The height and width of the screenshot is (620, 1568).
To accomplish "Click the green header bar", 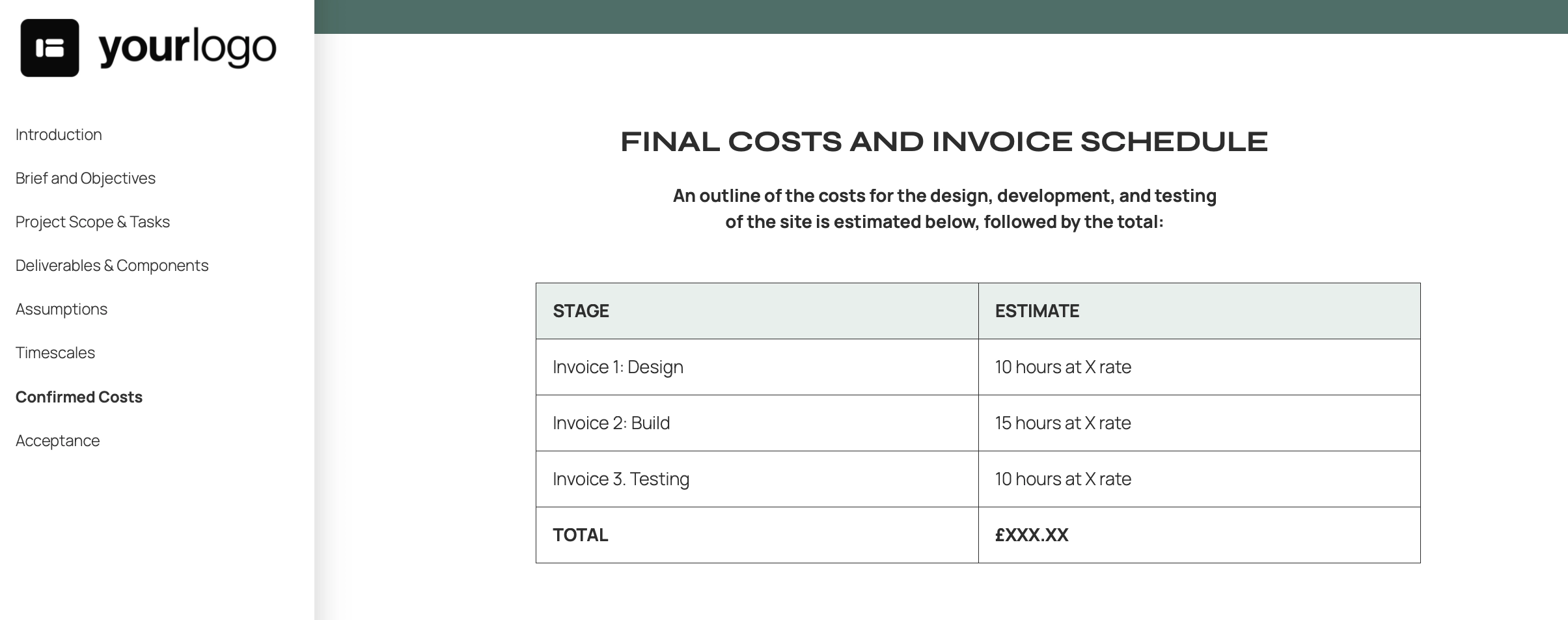I will pos(941,17).
